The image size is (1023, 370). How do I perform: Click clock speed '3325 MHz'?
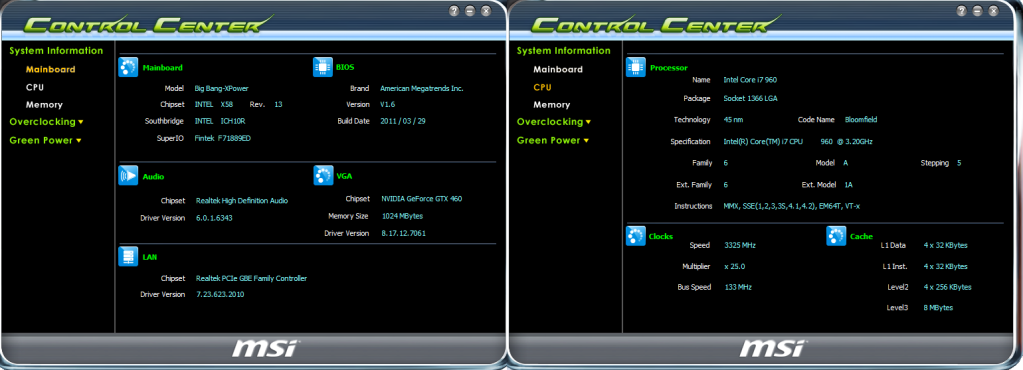[x=740, y=245]
